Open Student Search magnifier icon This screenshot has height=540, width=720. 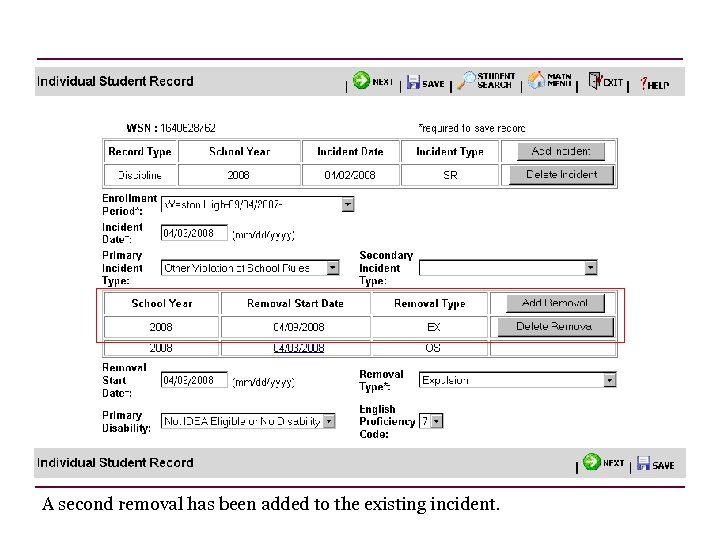[x=467, y=80]
